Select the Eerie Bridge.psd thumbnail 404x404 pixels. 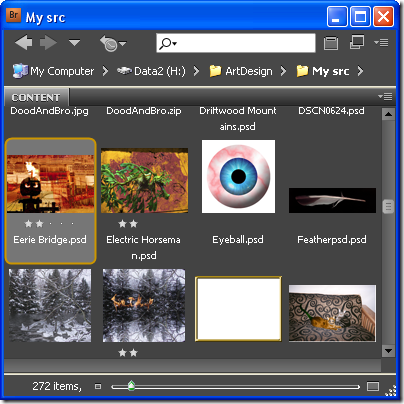pyautogui.click(x=50, y=184)
